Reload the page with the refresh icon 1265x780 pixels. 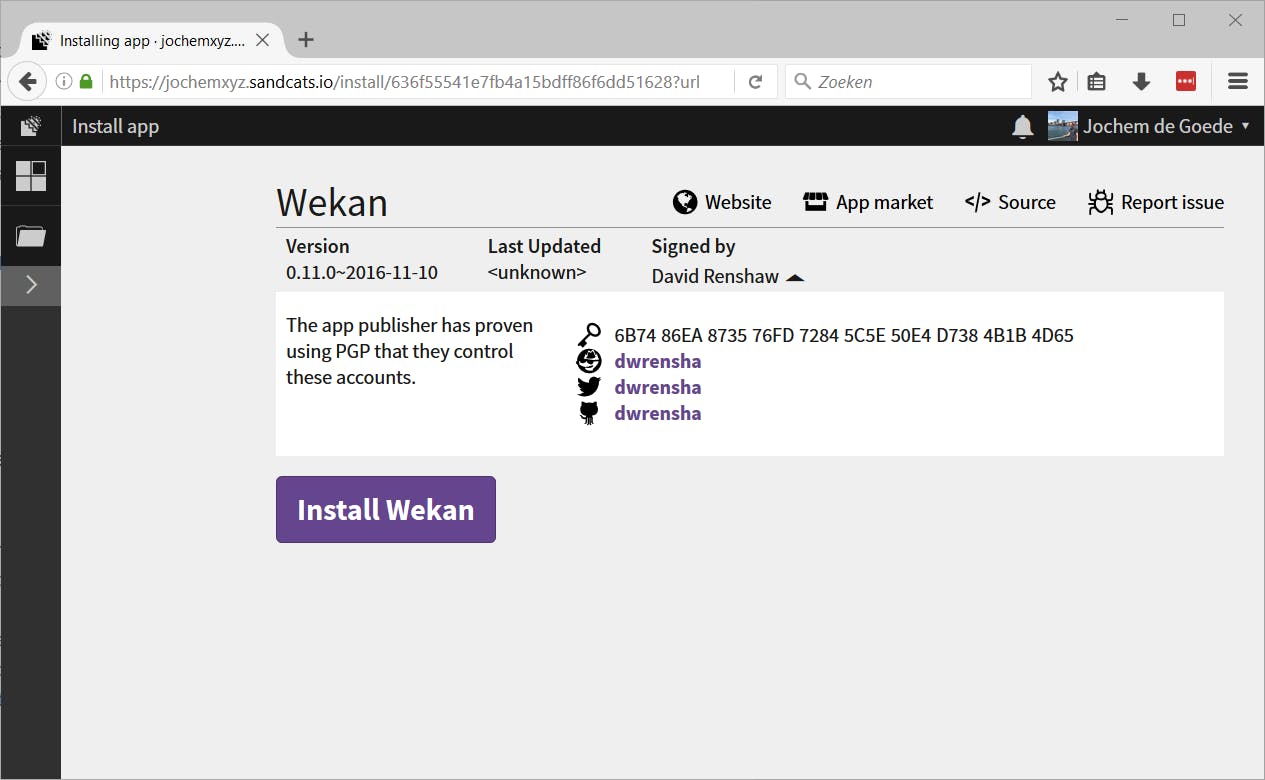pos(756,82)
